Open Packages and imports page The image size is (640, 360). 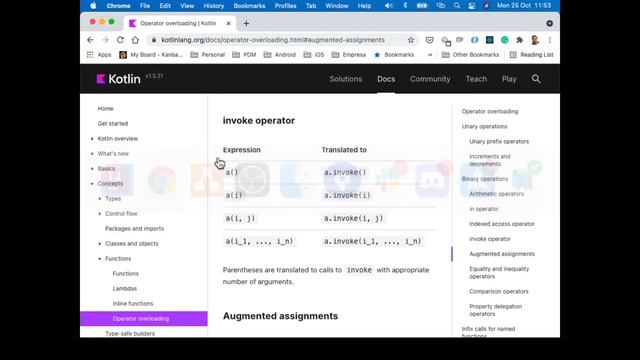(134, 229)
